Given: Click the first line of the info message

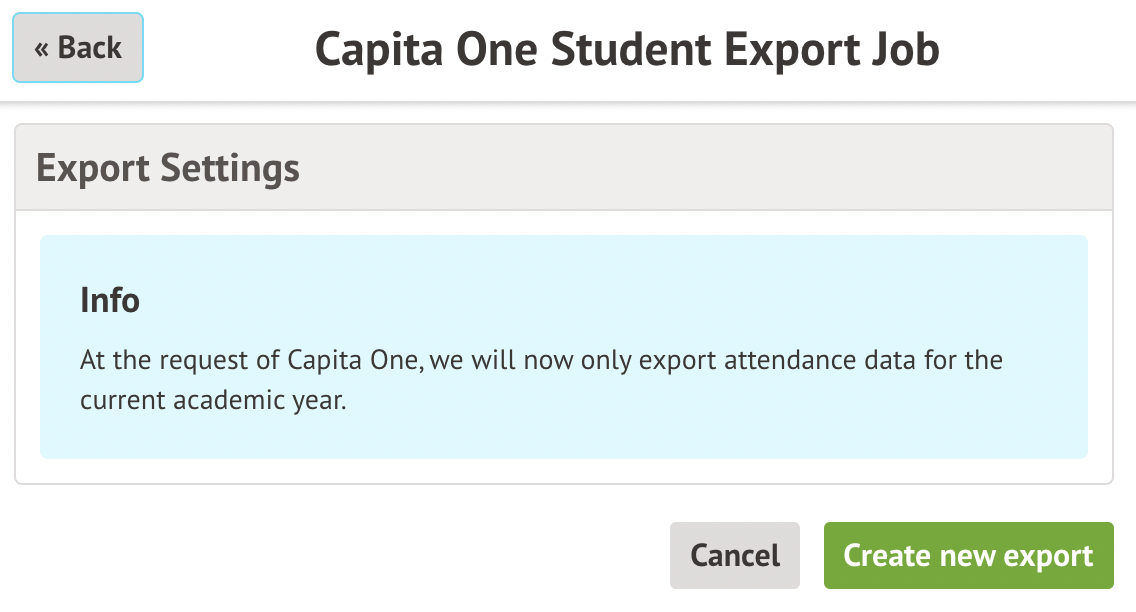Looking at the screenshot, I should (541, 359).
